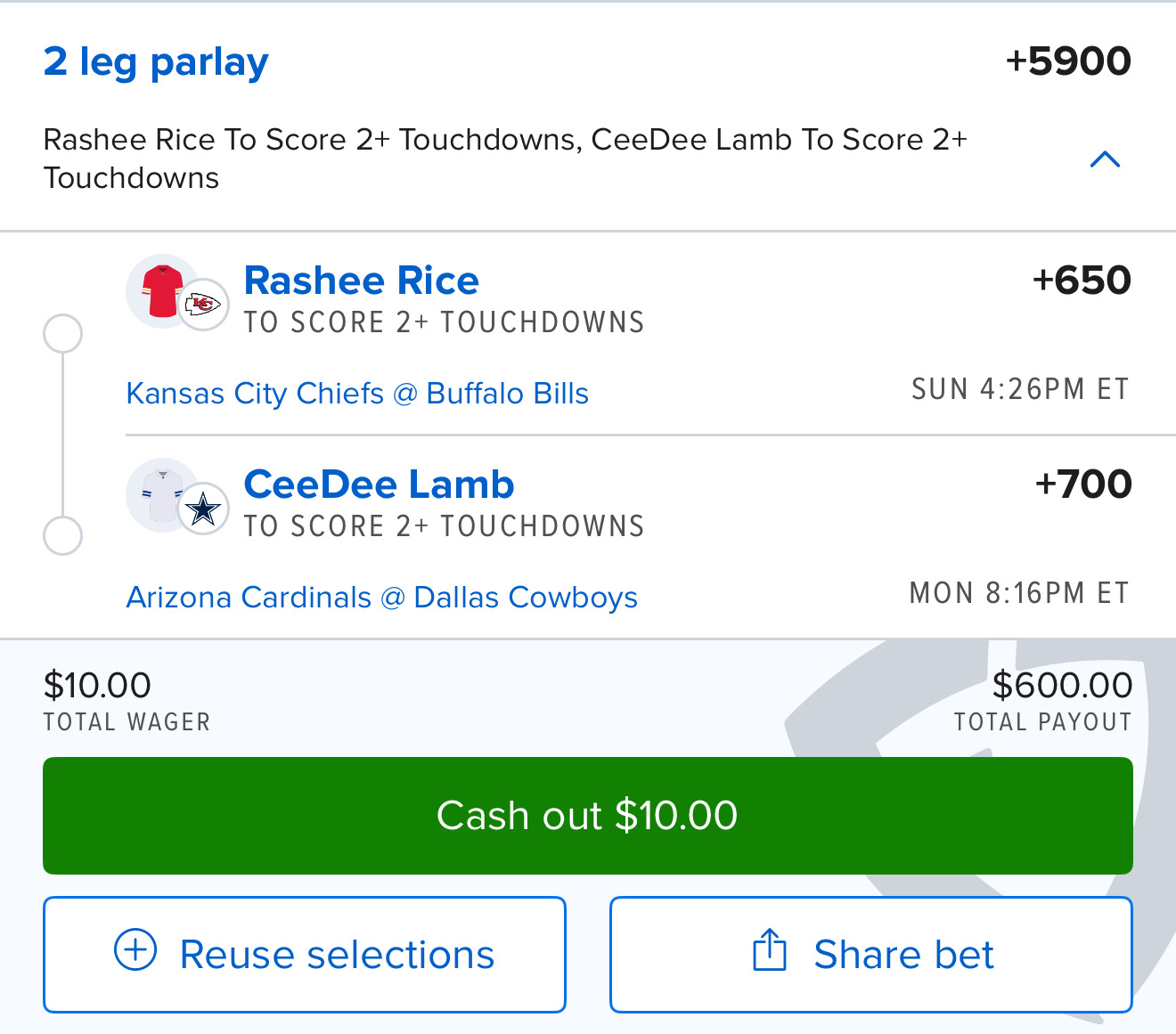Tap the 2 leg parlay heading
The height and width of the screenshot is (1034, 1176).
[x=156, y=62]
